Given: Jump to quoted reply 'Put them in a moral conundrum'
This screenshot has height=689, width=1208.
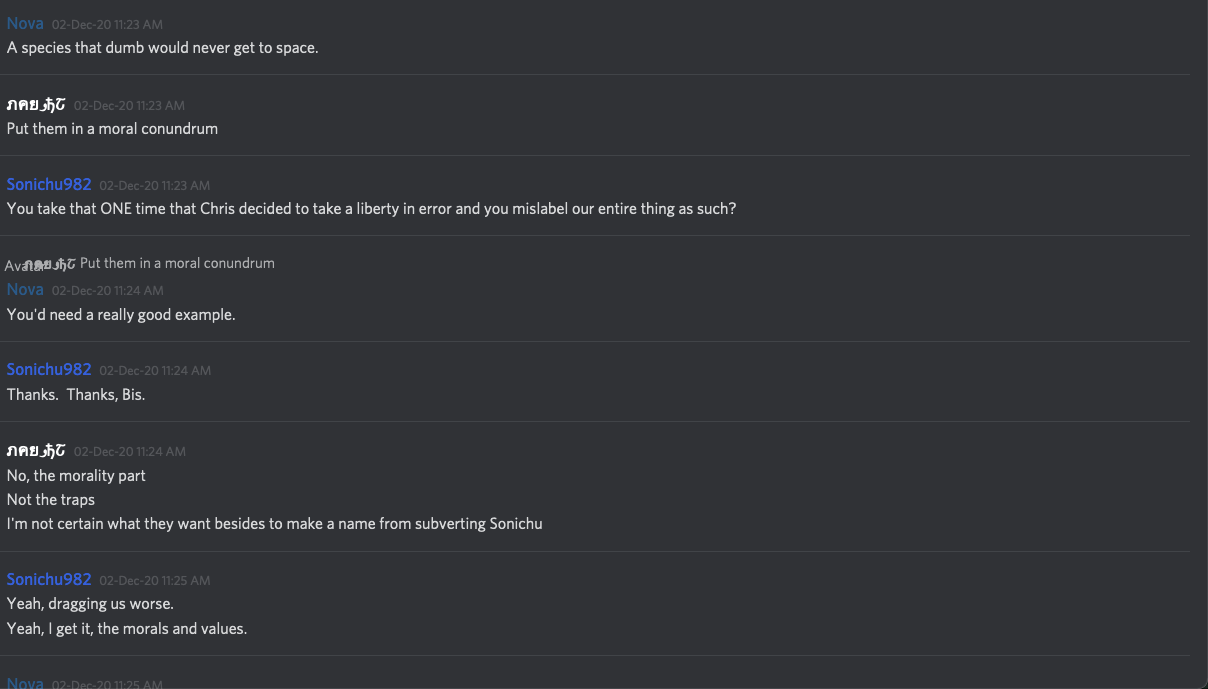Looking at the screenshot, I should [x=177, y=263].
